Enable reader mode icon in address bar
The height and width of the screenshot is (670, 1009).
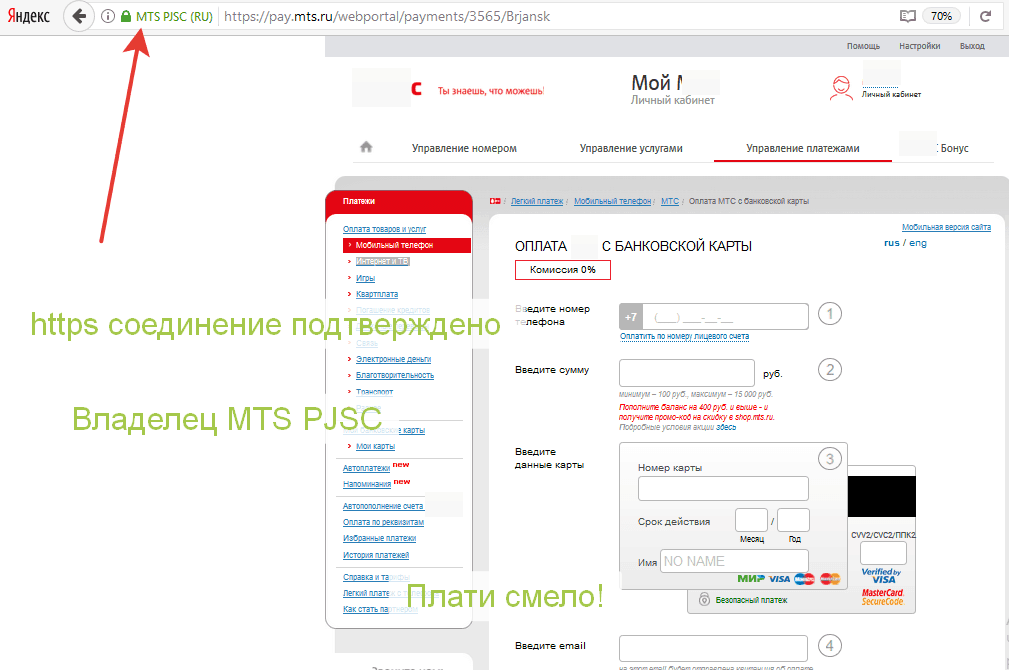[907, 17]
